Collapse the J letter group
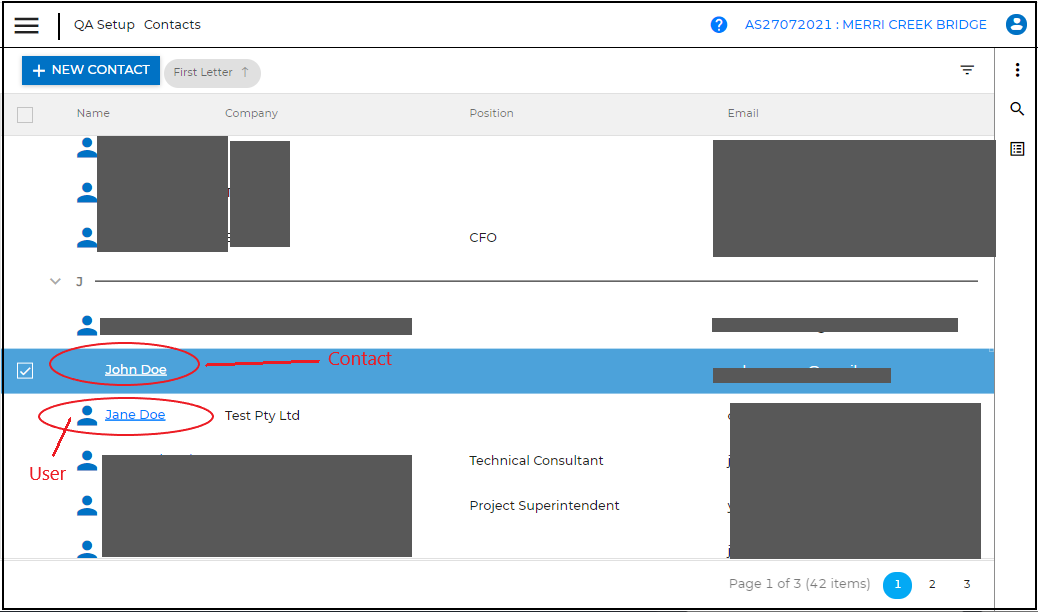This screenshot has width=1038, height=612. pos(56,282)
